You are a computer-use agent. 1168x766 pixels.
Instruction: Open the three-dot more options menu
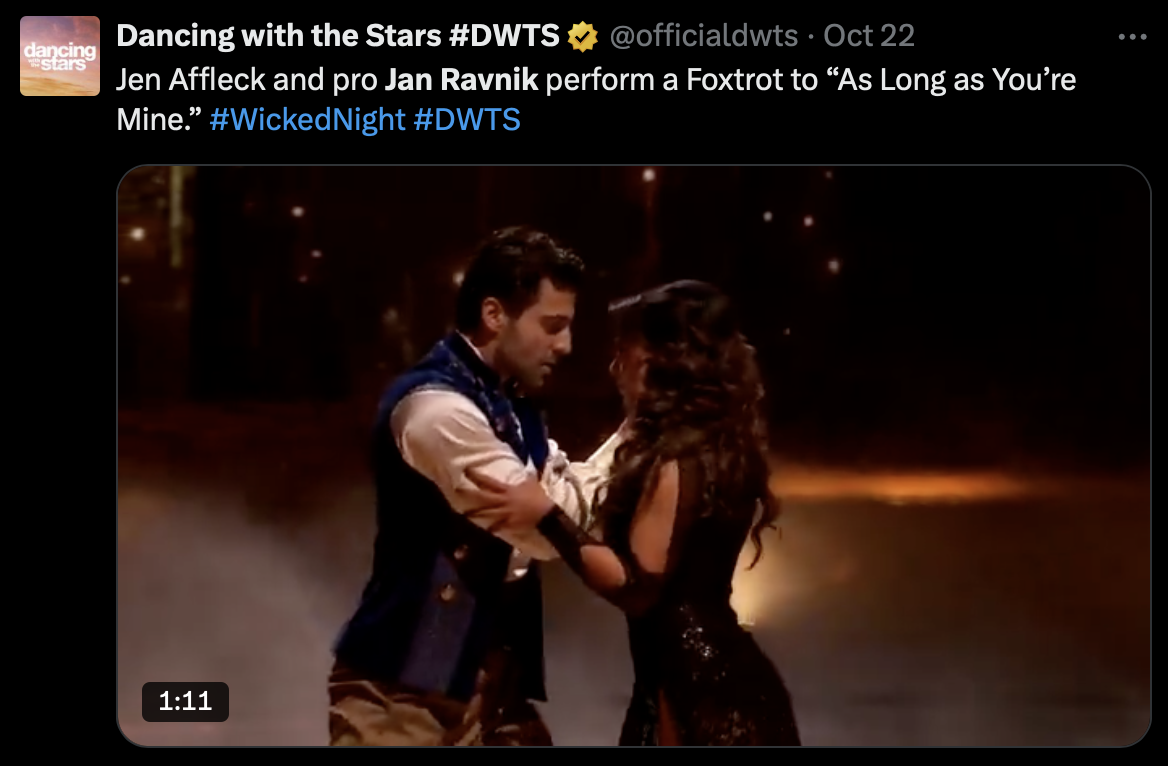click(1132, 37)
